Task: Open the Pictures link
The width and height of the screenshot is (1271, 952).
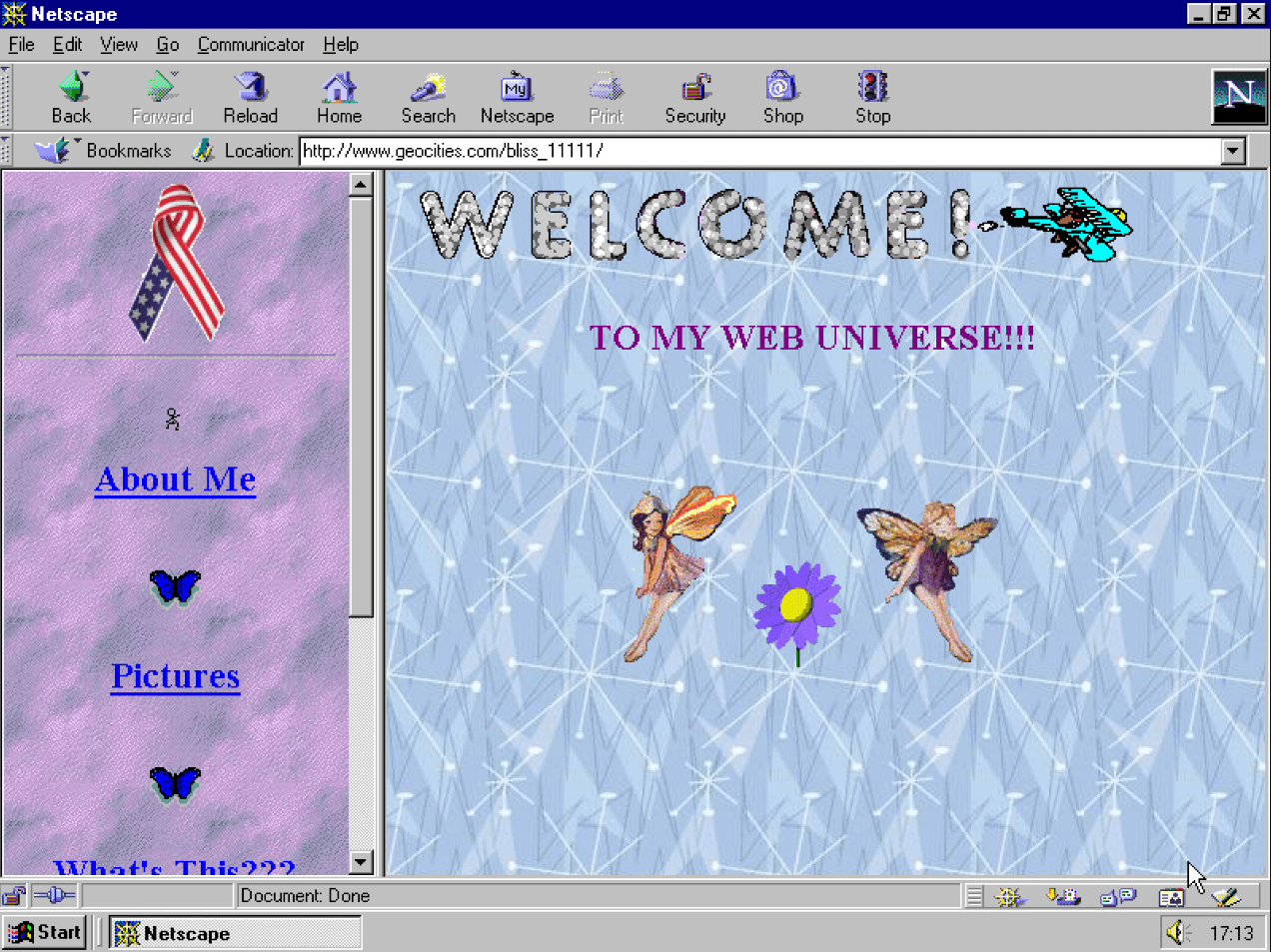Action: (175, 676)
